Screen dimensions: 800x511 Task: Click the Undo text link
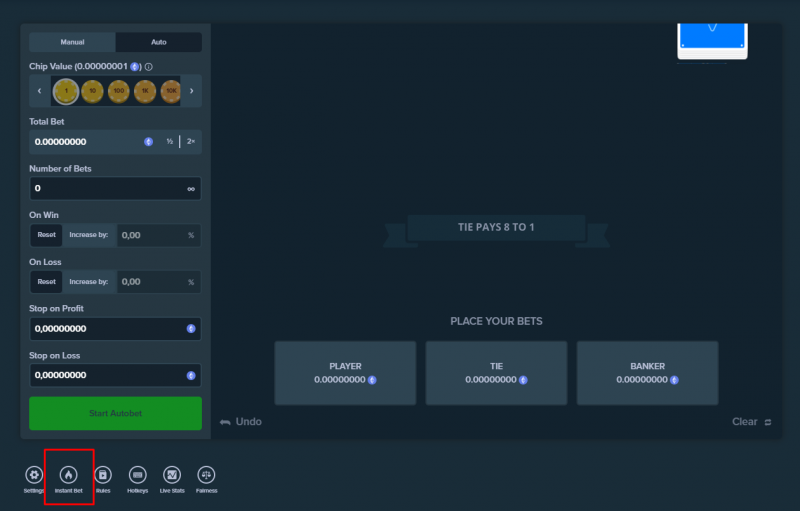(248, 422)
